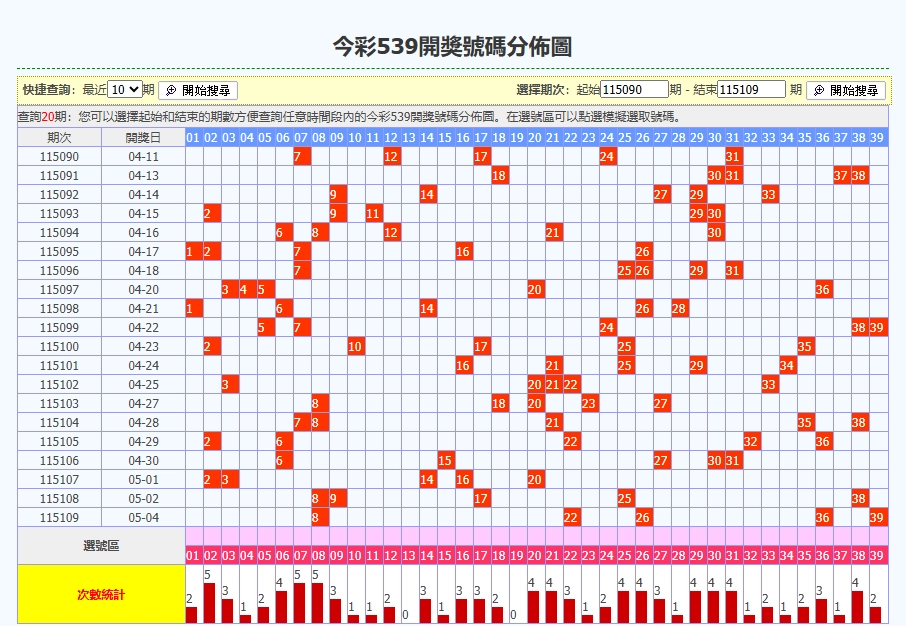Image resolution: width=906 pixels, height=626 pixels.
Task: Click the 期次 column header
Action: [60, 138]
